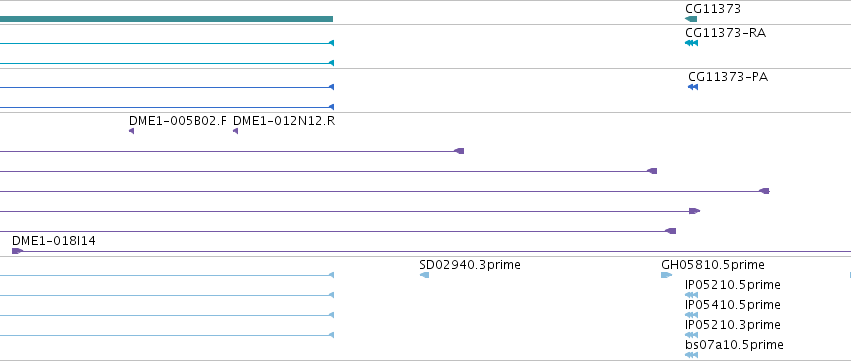Click the CG11373-RA transcript arrow glyph
851x361 pixels.
click(691, 43)
